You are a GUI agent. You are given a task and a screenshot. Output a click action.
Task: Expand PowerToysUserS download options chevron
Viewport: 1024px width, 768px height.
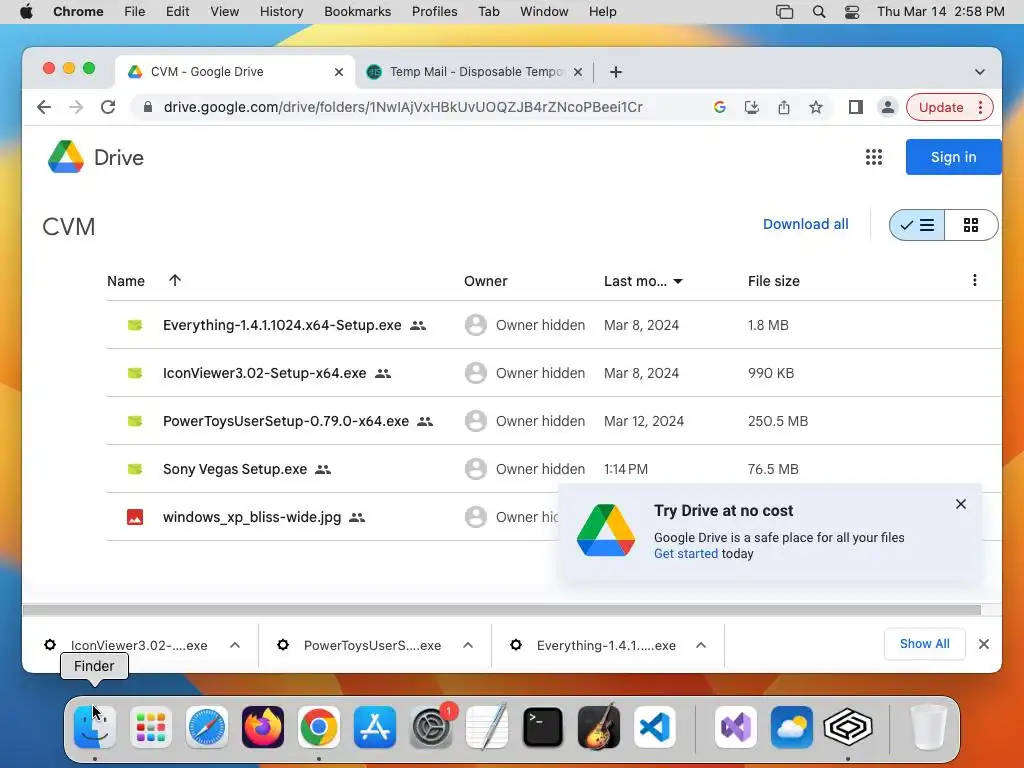click(468, 645)
